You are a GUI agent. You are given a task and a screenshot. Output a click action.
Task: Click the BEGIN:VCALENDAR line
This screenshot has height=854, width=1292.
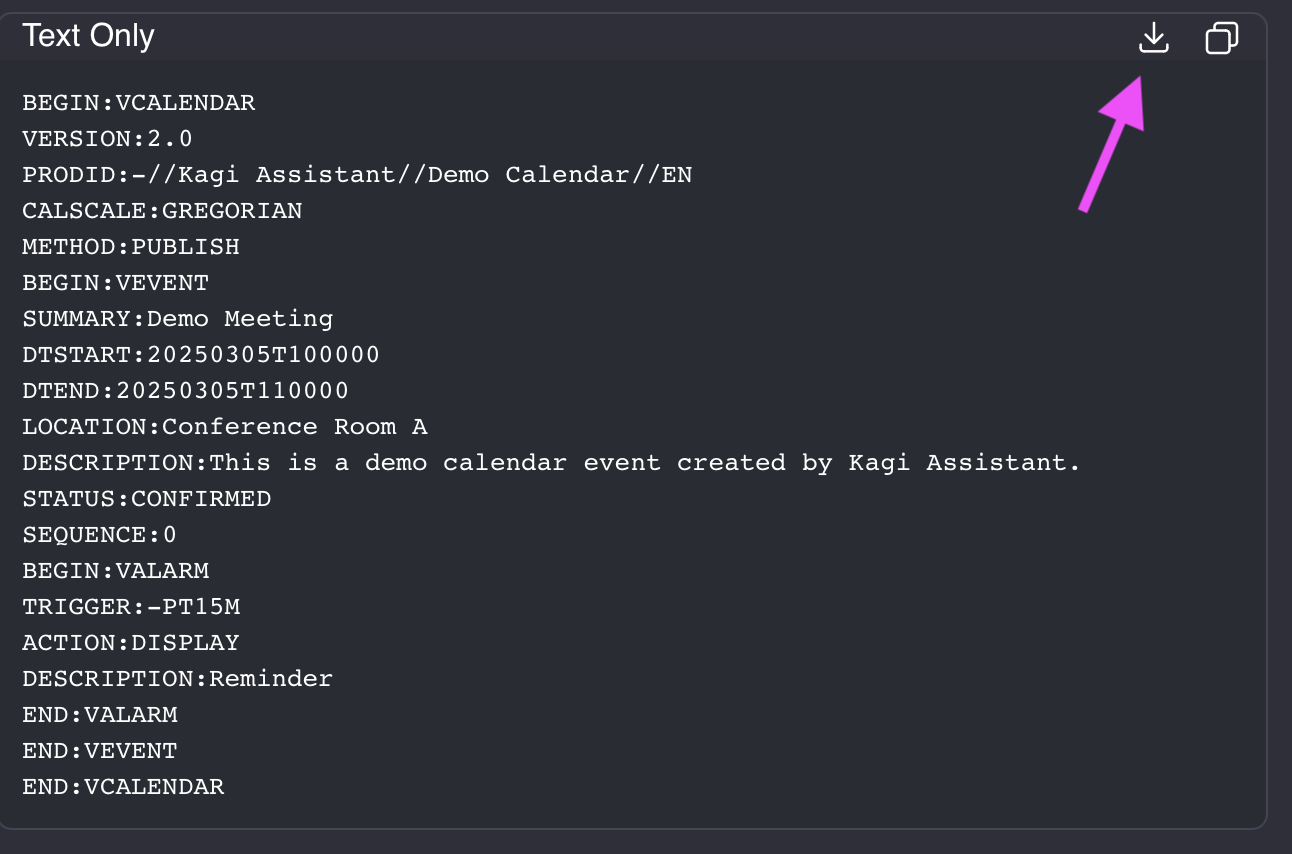pos(139,103)
